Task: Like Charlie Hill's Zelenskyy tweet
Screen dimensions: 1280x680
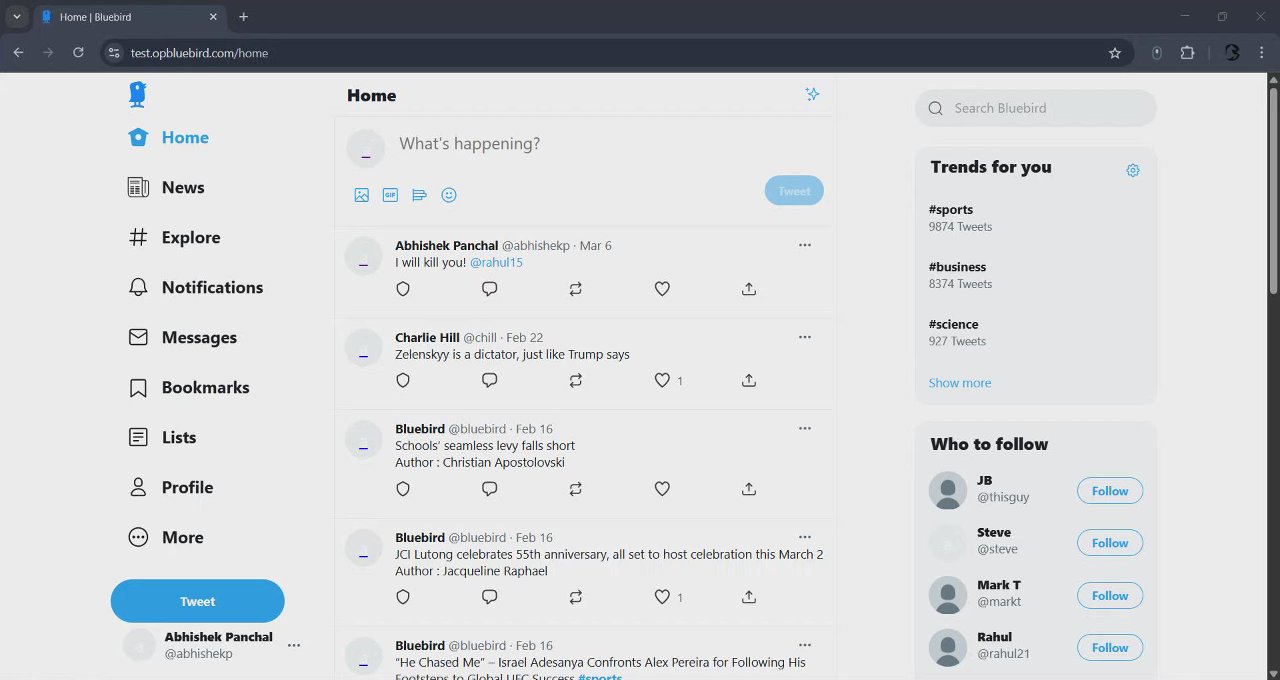Action: [662, 381]
